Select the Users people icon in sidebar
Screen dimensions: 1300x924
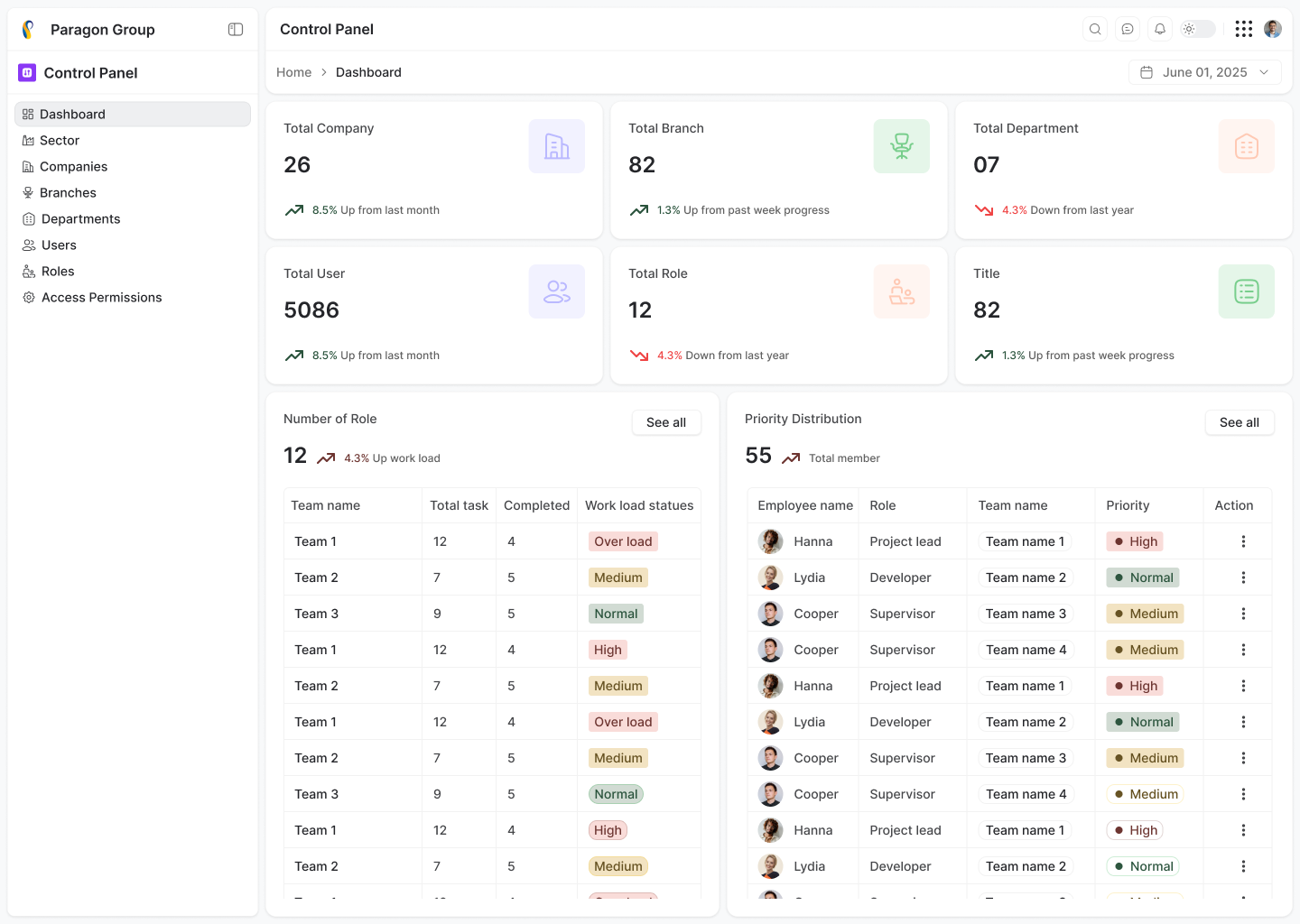tap(28, 245)
